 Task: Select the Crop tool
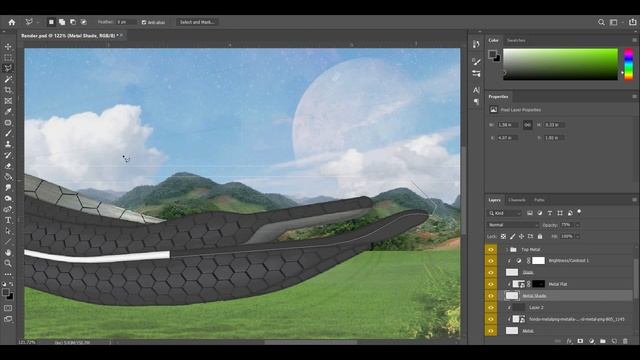pos(8,90)
